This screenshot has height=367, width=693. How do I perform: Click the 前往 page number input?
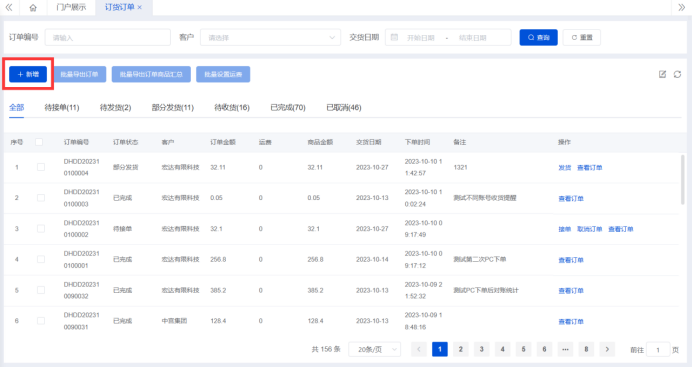(658, 350)
